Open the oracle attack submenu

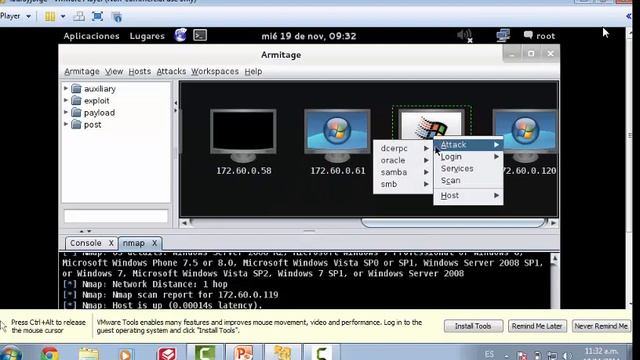point(403,160)
